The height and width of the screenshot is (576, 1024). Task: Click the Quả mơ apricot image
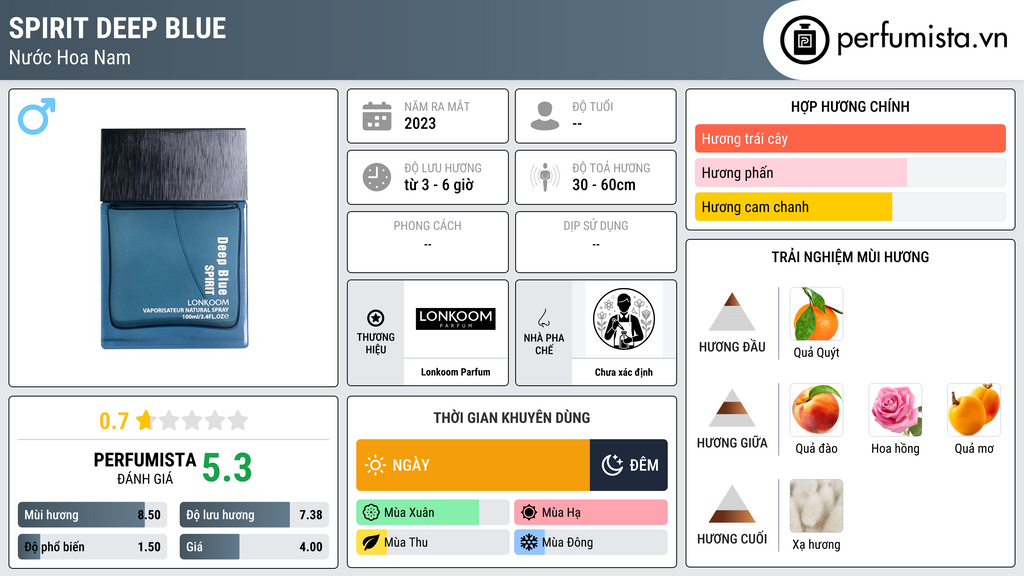[974, 410]
